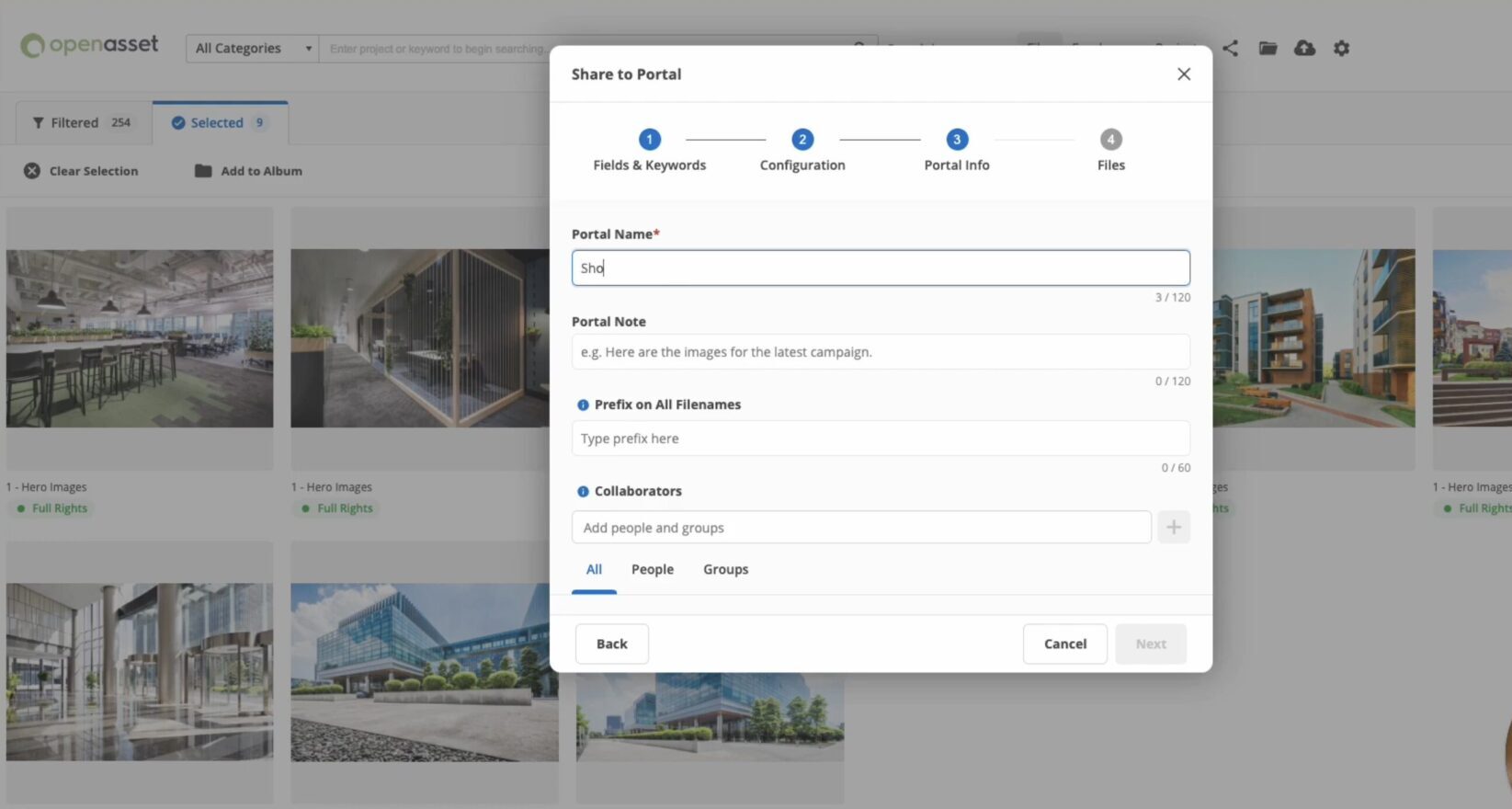Viewport: 1512px width, 809px height.
Task: Select step 3 Portal Info
Action: coord(957,151)
